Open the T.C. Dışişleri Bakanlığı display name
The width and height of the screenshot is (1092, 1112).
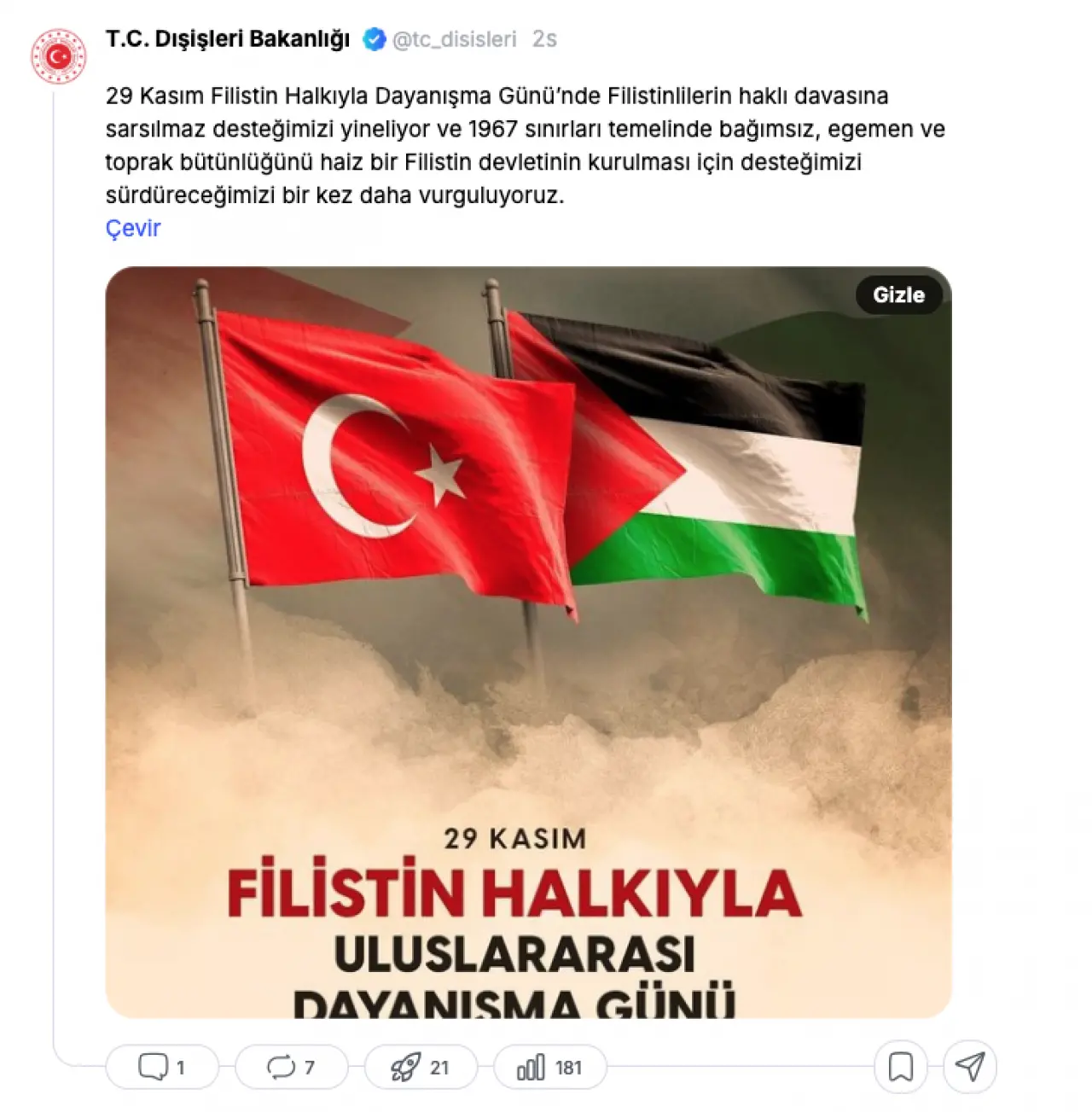[x=228, y=39]
